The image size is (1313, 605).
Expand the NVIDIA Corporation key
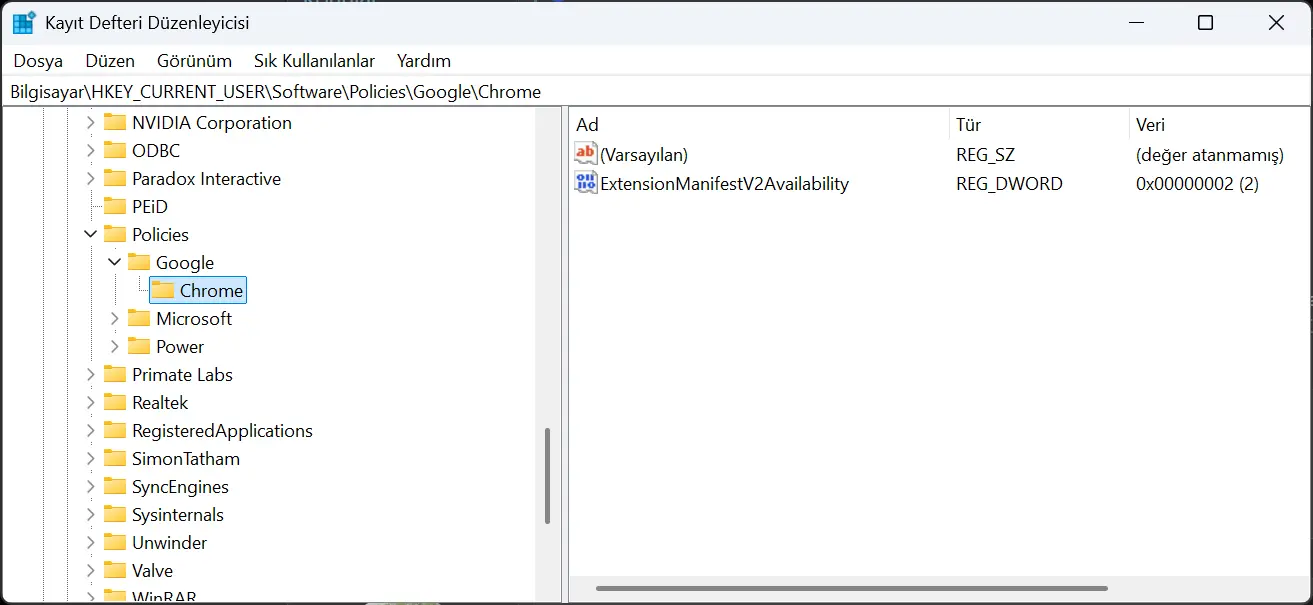[x=91, y=123]
